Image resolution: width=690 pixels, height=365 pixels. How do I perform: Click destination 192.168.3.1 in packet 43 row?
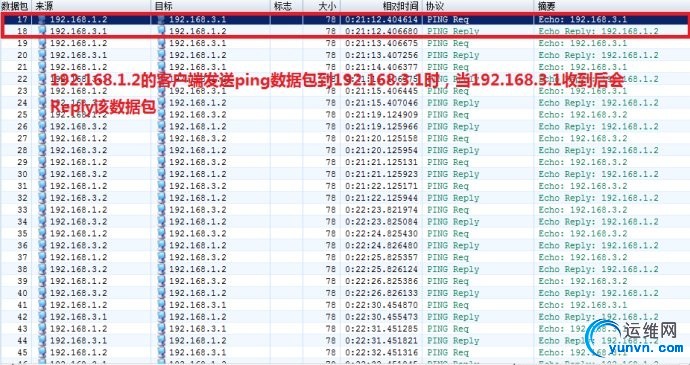tap(198, 328)
